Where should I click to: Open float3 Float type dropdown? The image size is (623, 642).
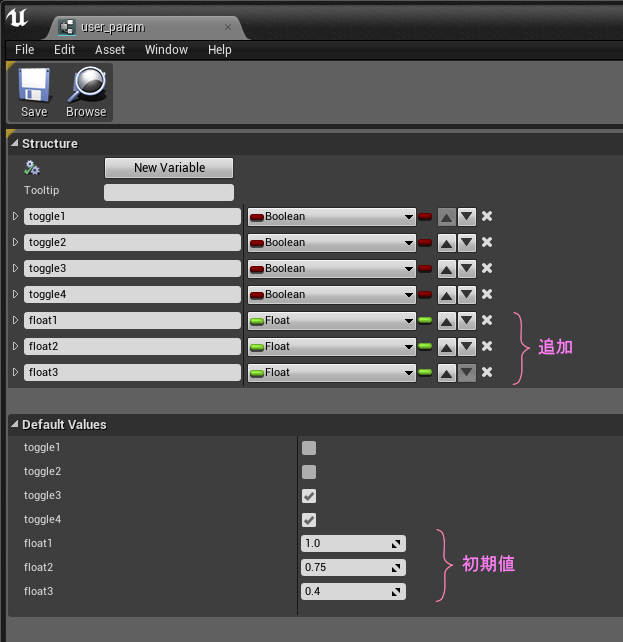pos(332,373)
